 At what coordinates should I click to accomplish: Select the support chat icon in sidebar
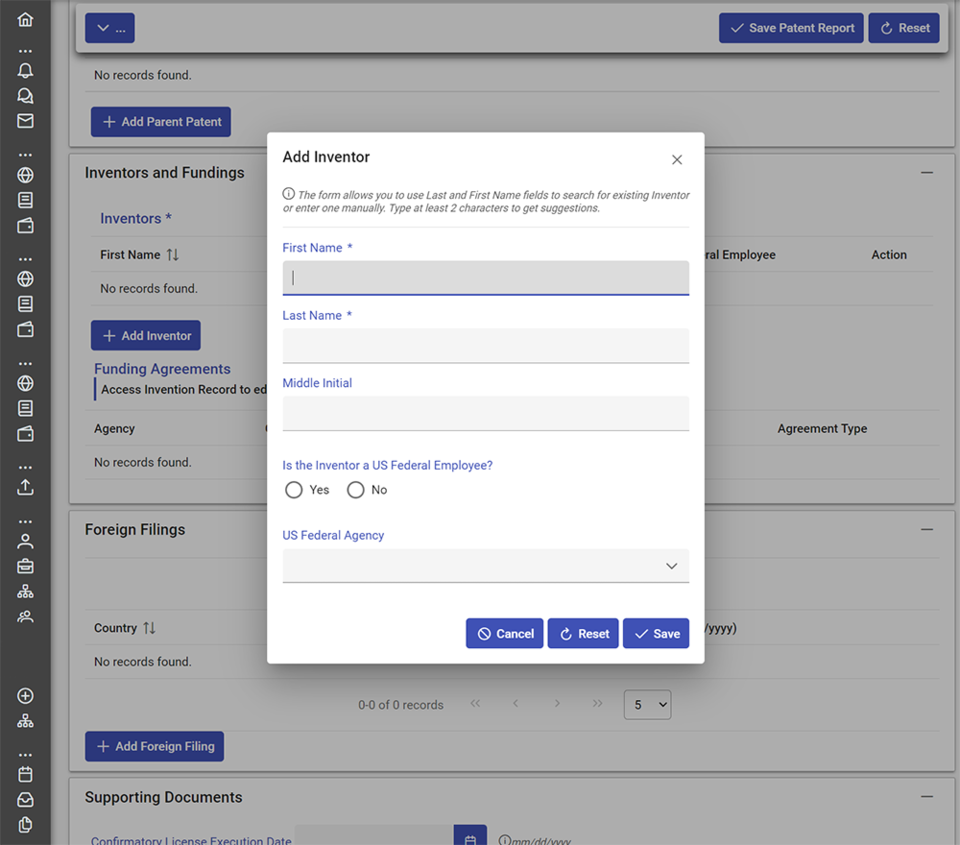pos(25,95)
